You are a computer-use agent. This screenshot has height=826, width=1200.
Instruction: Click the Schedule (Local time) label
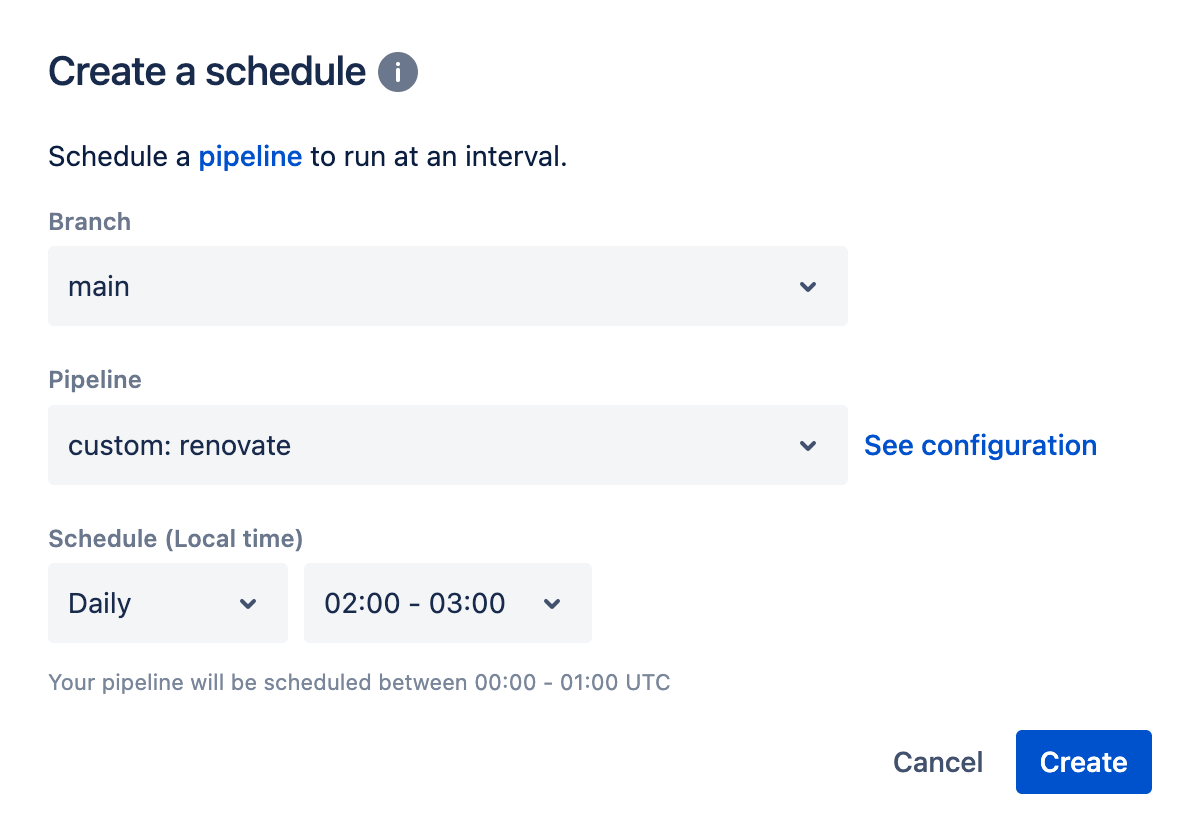click(x=175, y=539)
